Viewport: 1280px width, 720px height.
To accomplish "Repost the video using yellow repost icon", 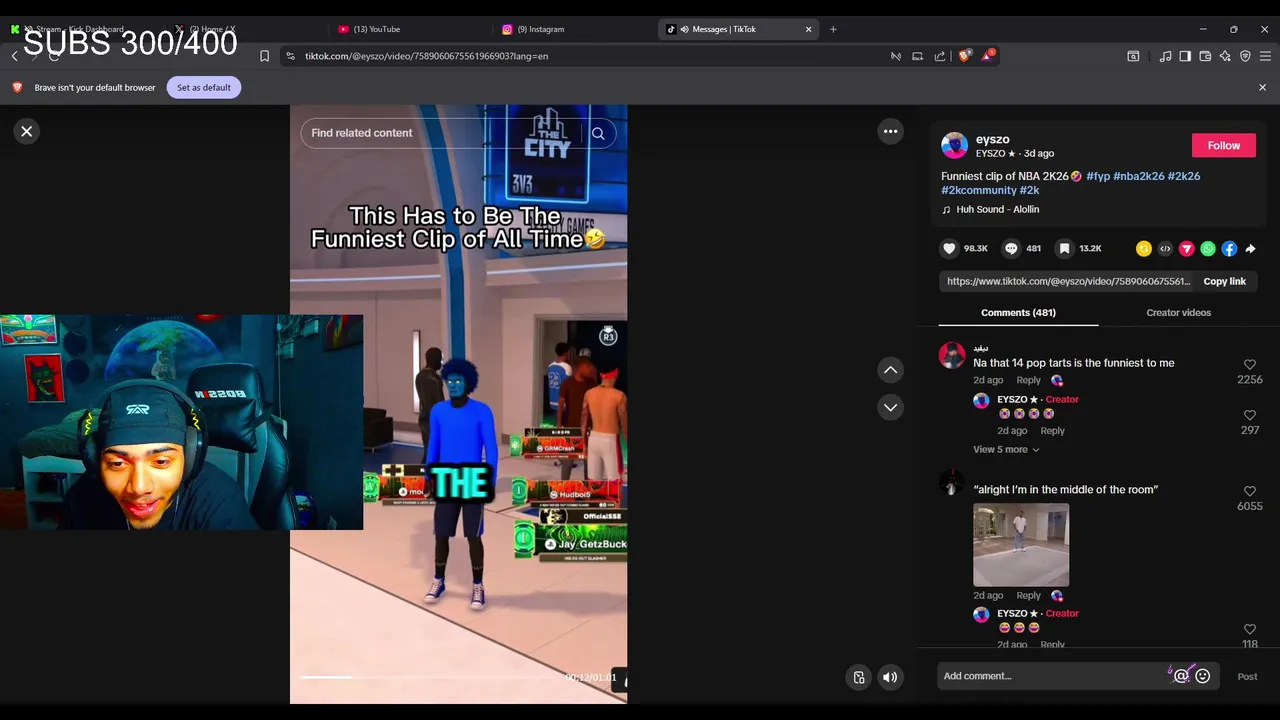I will (x=1143, y=249).
